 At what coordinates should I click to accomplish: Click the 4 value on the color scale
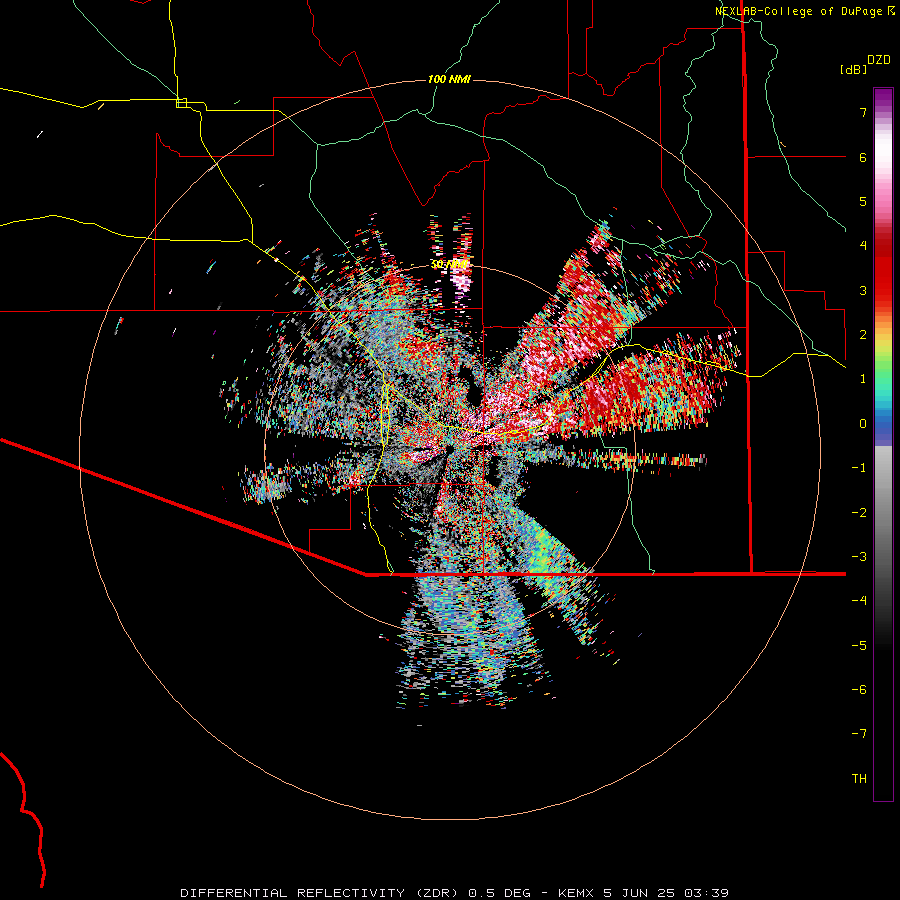pos(863,246)
